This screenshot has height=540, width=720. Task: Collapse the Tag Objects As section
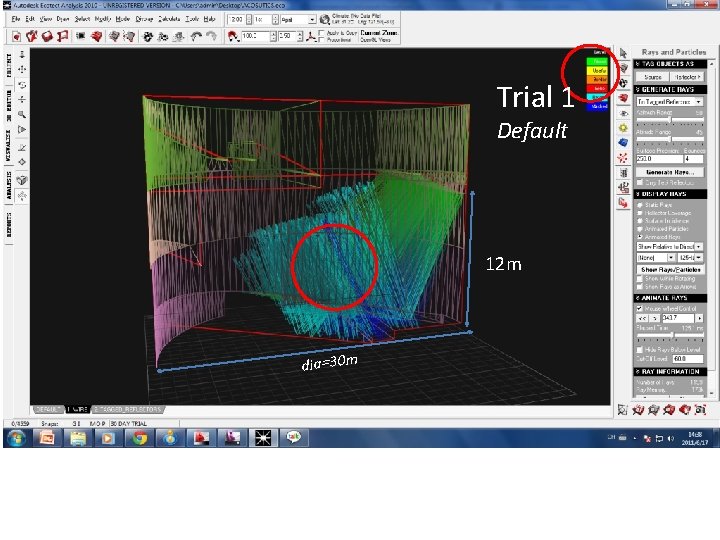tap(670, 64)
